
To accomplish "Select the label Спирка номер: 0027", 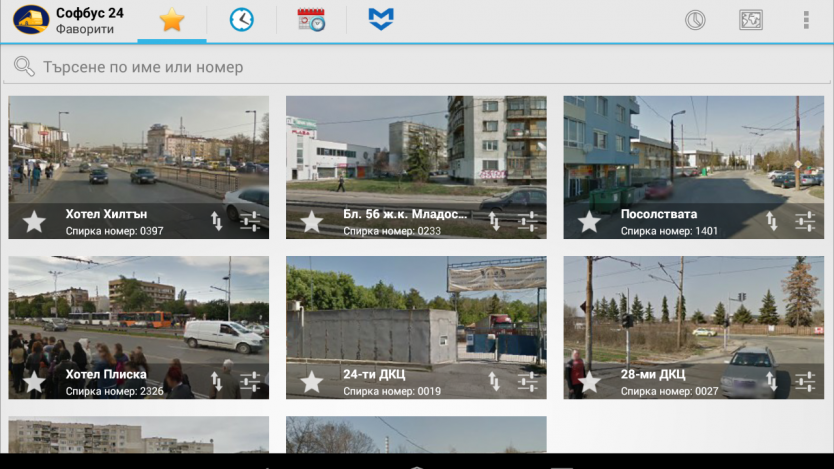I will tap(670, 391).
